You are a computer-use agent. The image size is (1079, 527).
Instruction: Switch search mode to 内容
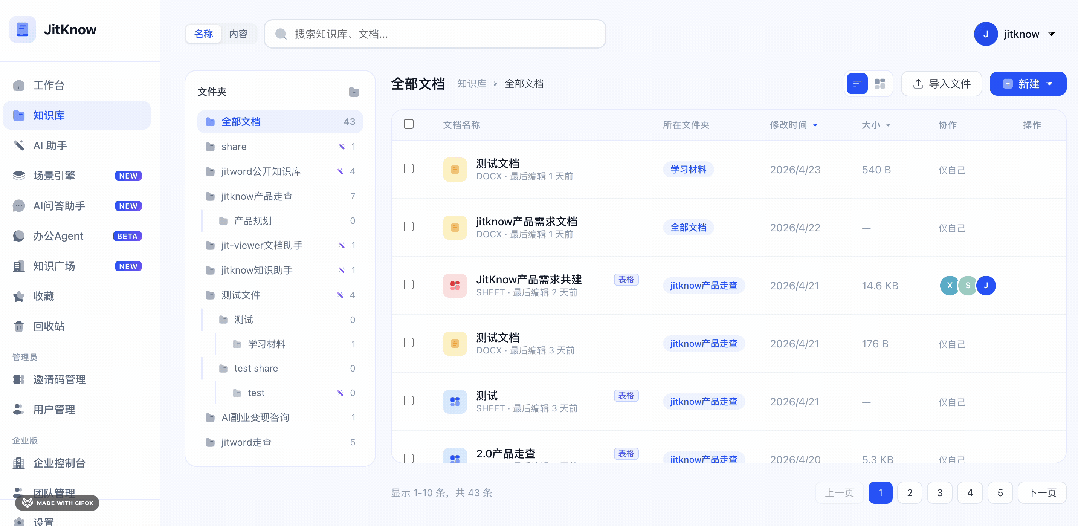click(x=238, y=34)
